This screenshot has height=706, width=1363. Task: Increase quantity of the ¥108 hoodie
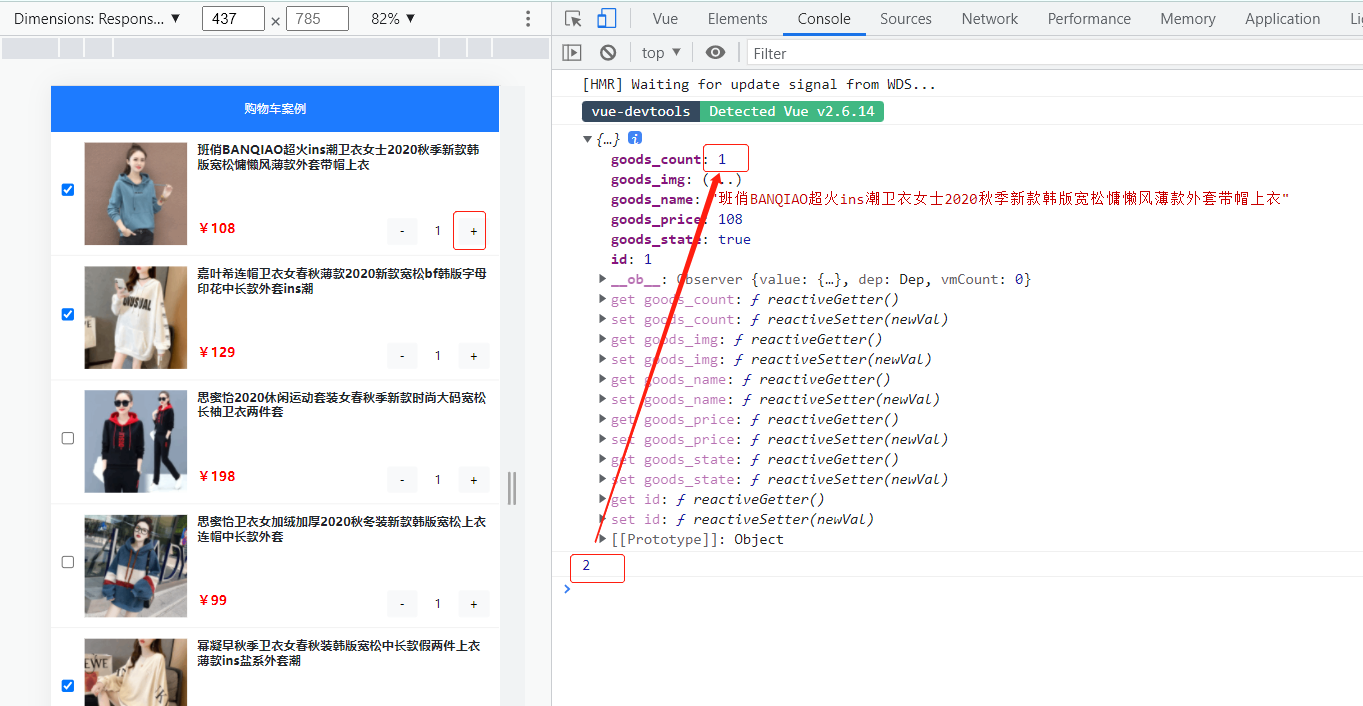pyautogui.click(x=473, y=231)
